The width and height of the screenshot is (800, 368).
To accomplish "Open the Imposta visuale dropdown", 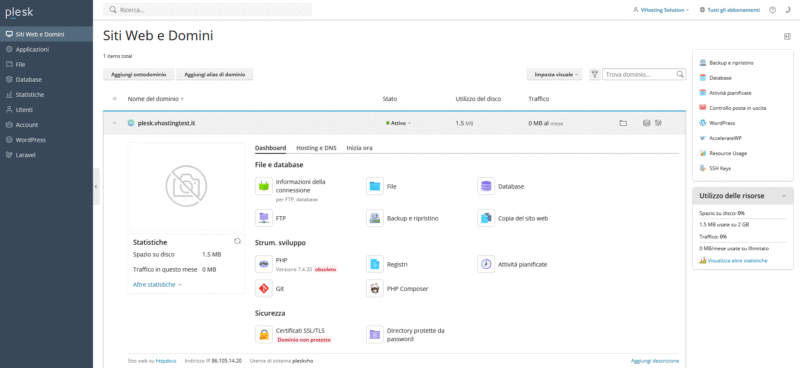I will pyautogui.click(x=555, y=75).
